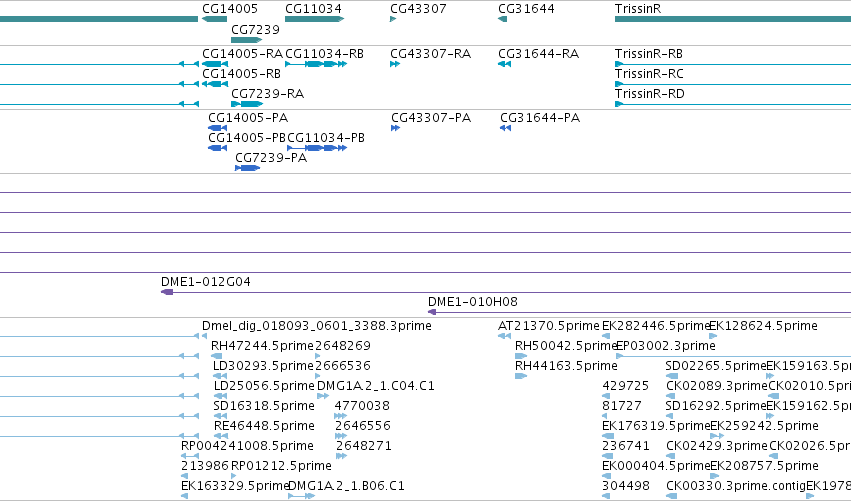Select the CG31644 gene label

(526, 9)
